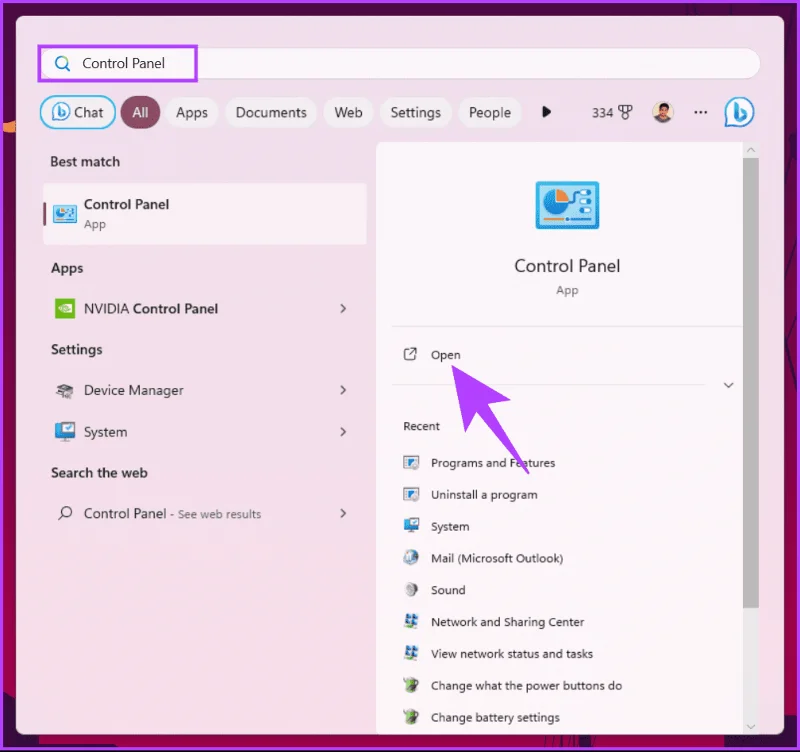Open recent Sound entry

point(448,590)
